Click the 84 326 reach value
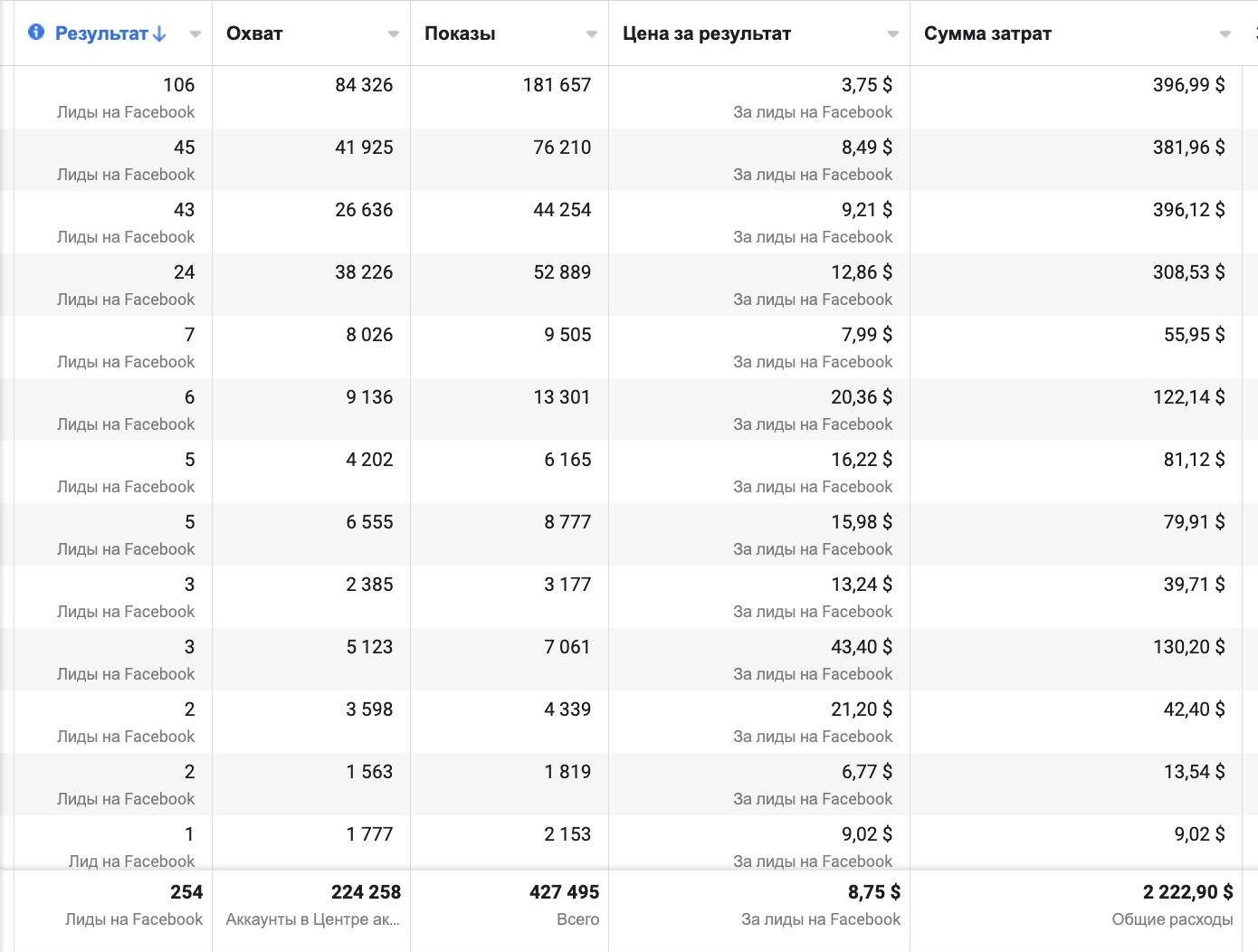Image resolution: width=1258 pixels, height=952 pixels. pos(364,85)
